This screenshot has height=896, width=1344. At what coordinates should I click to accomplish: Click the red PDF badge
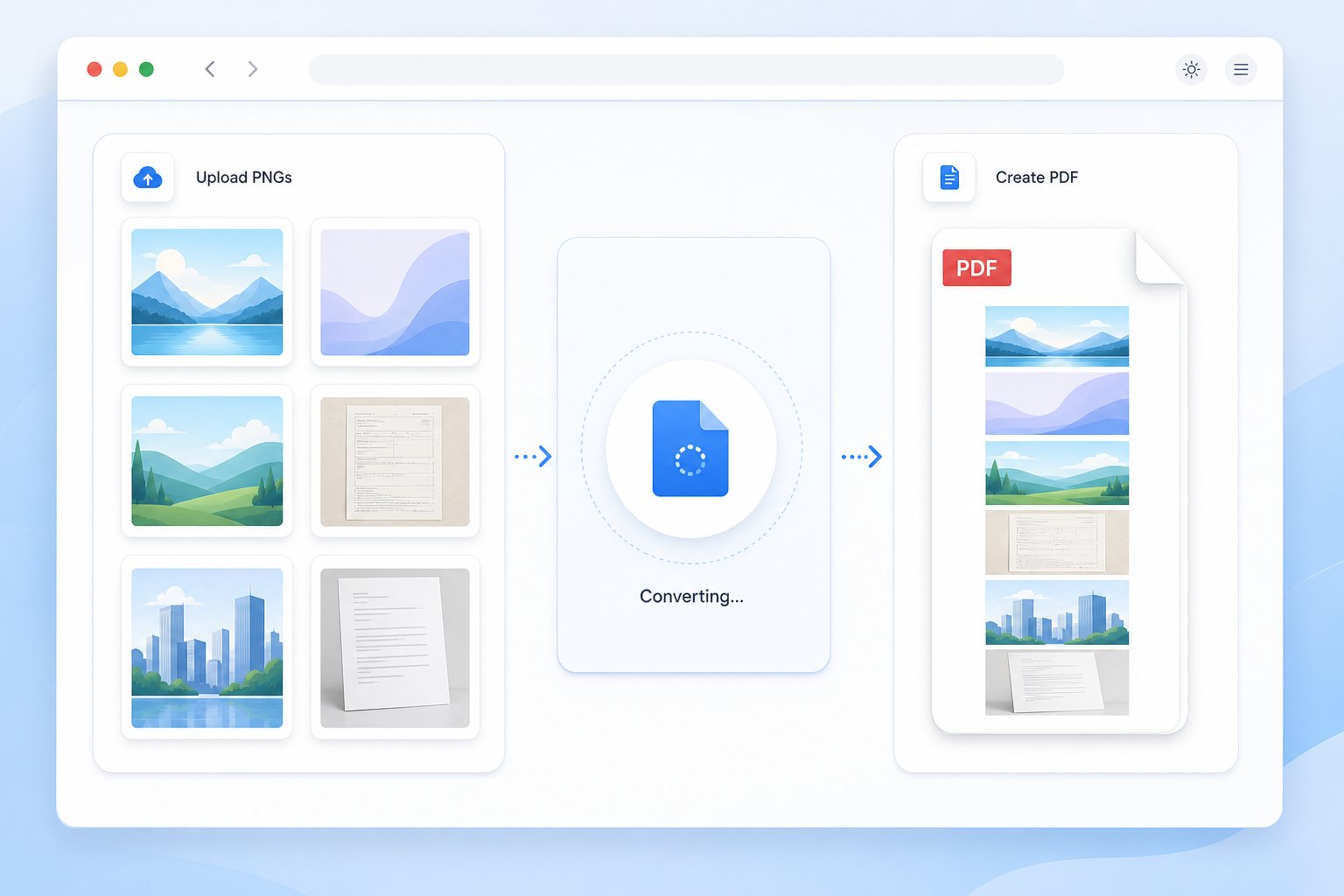(976, 268)
